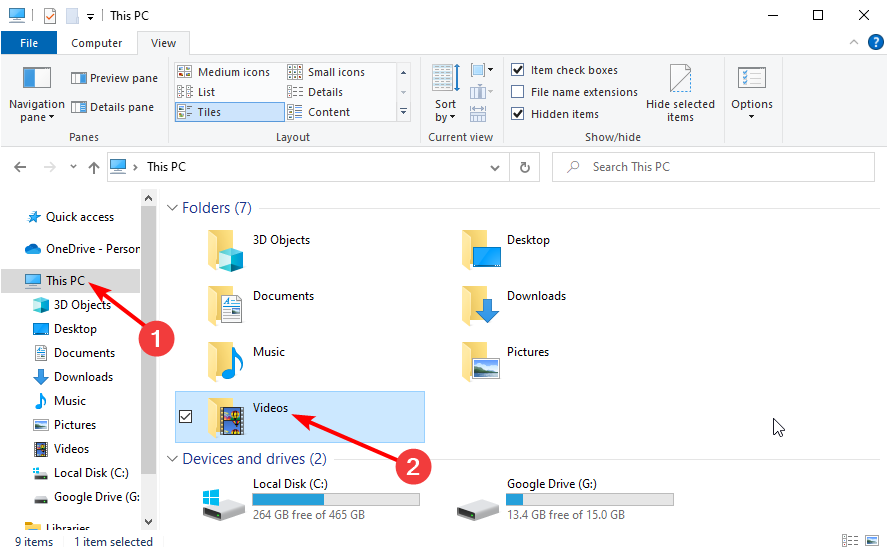Image resolution: width=888 pixels, height=554 pixels.
Task: Switch to the View tab
Action: click(163, 43)
